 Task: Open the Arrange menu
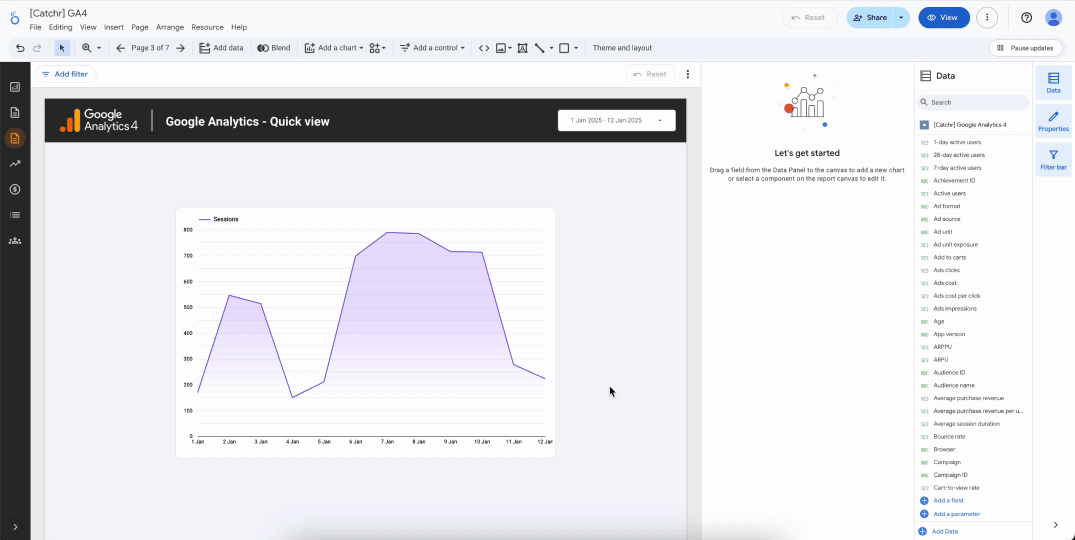(170, 27)
